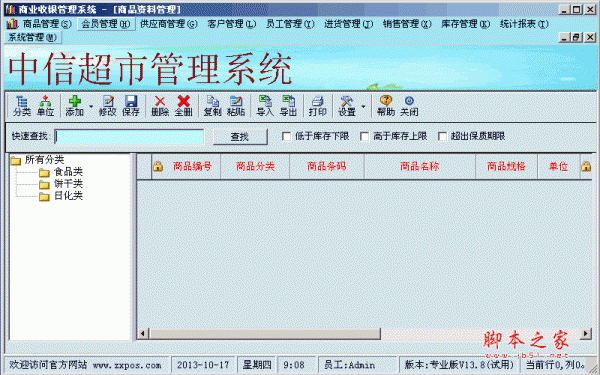
Task: Open the 进货管理(J) menu
Action: click(349, 24)
